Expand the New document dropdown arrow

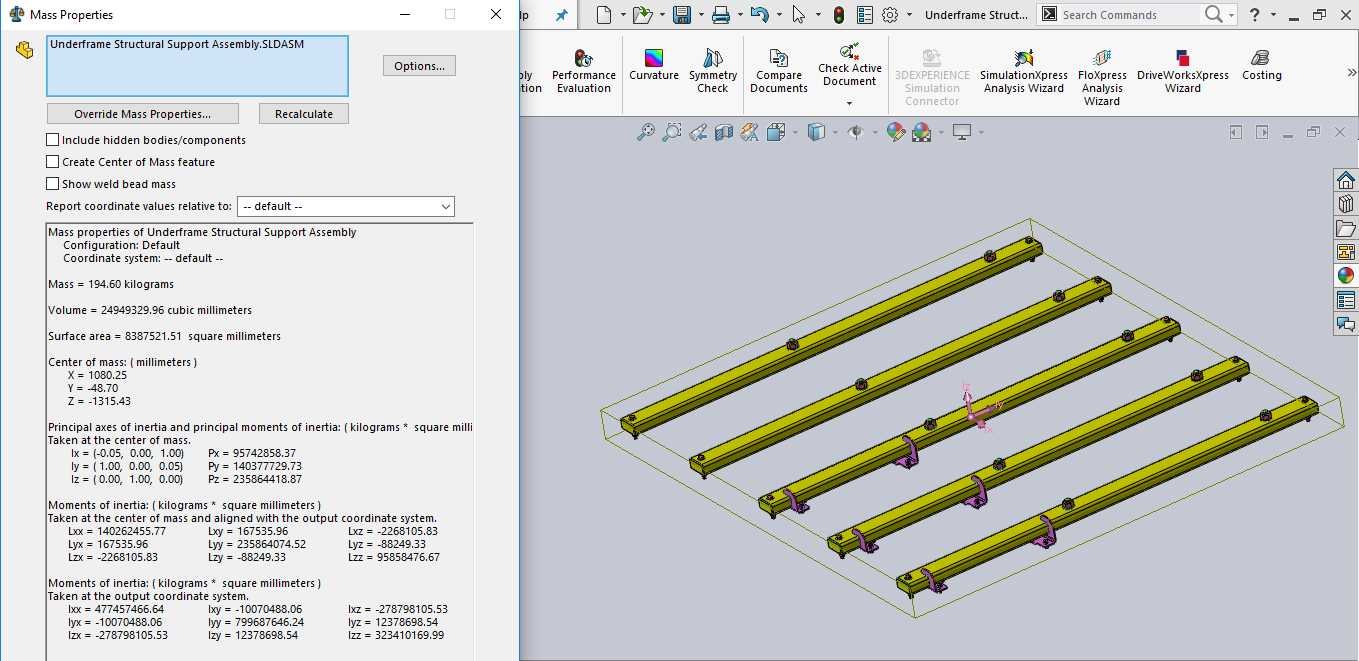[x=622, y=15]
